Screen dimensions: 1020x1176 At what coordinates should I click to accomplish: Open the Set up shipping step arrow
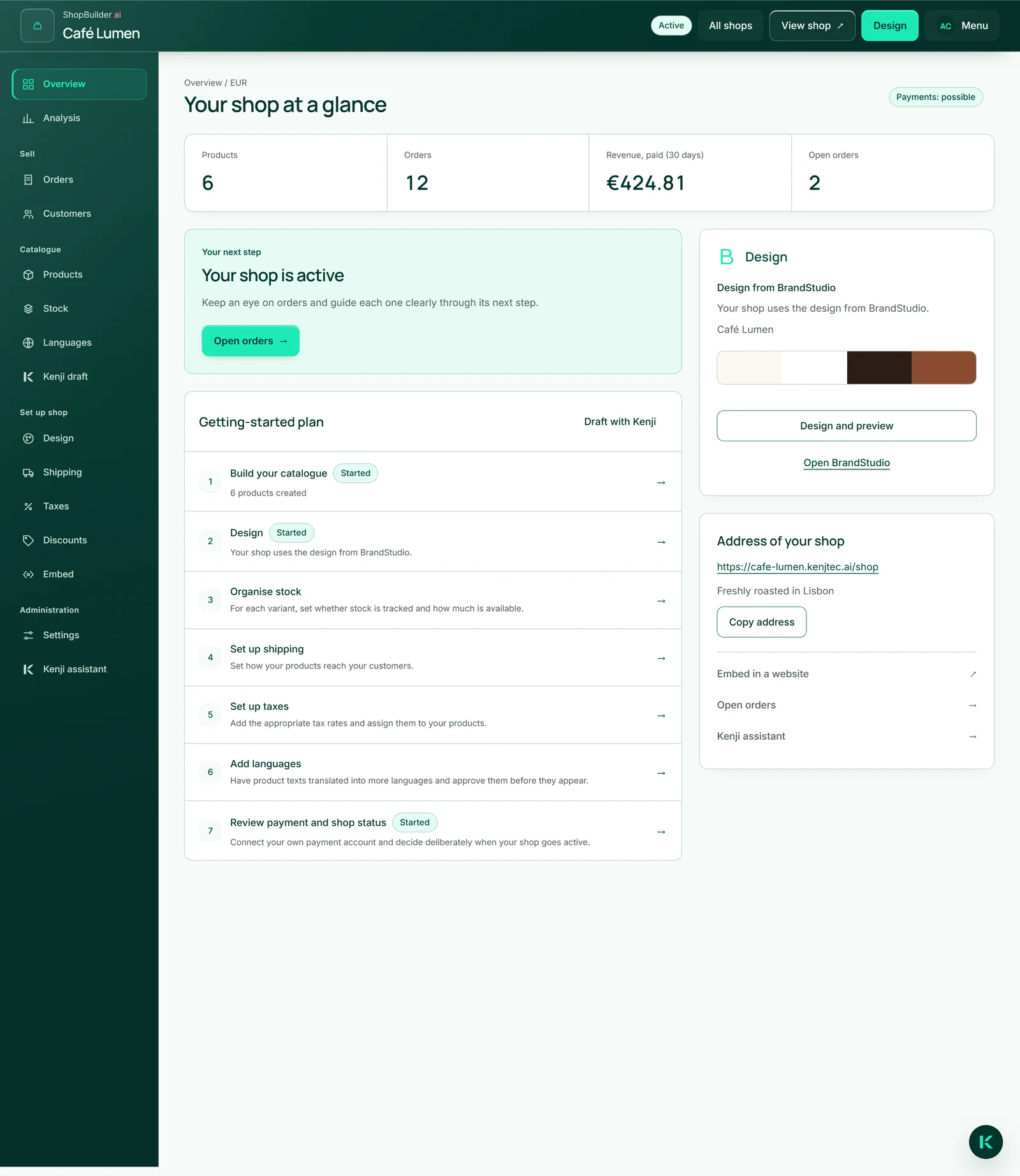click(661, 658)
